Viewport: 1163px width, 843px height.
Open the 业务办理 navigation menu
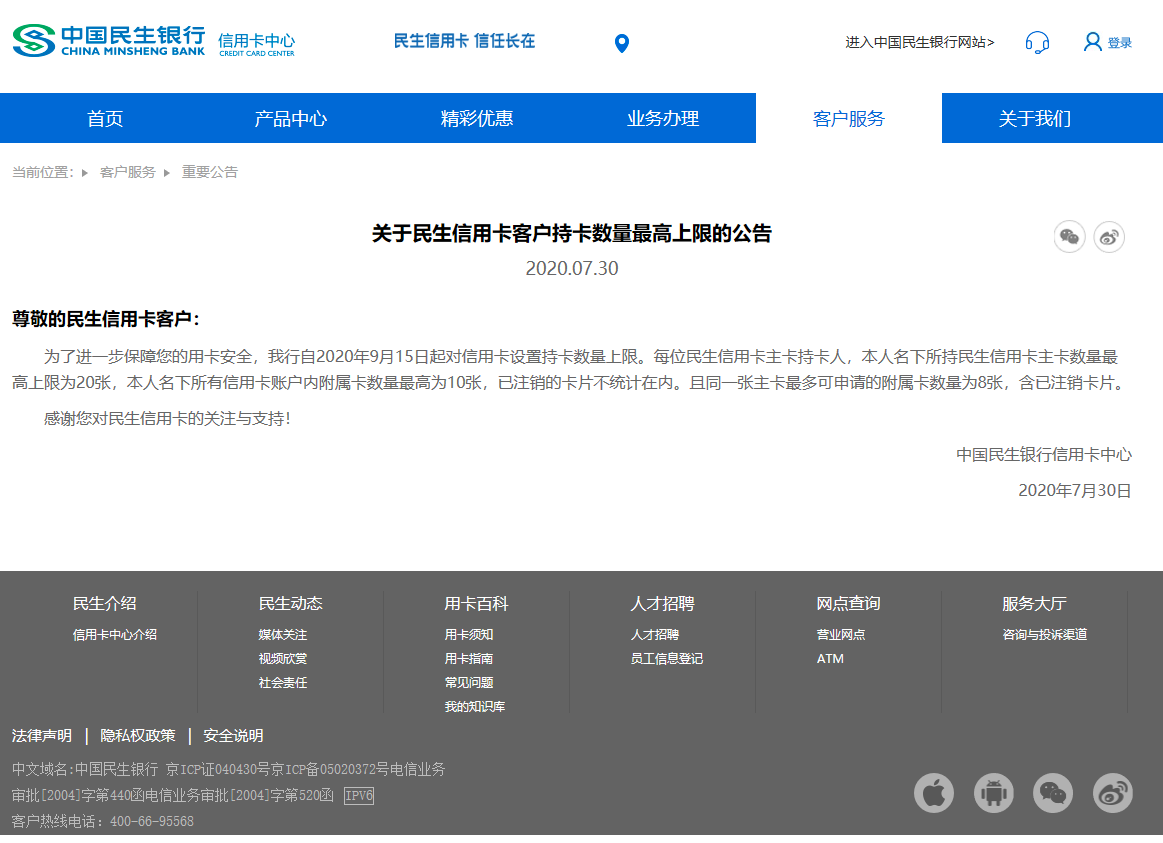coord(663,119)
